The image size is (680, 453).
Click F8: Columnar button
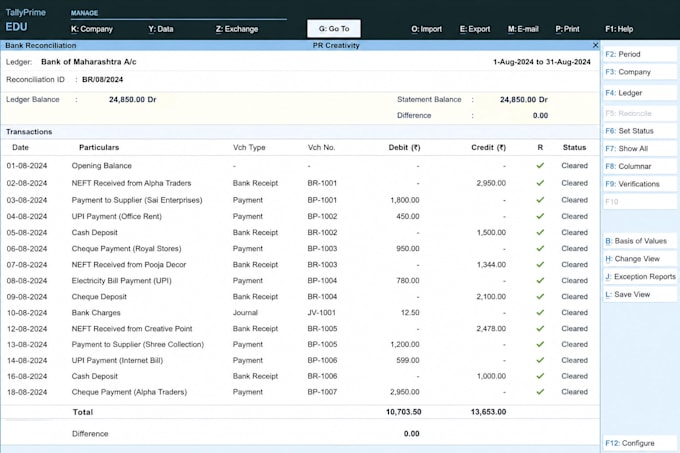[640, 166]
